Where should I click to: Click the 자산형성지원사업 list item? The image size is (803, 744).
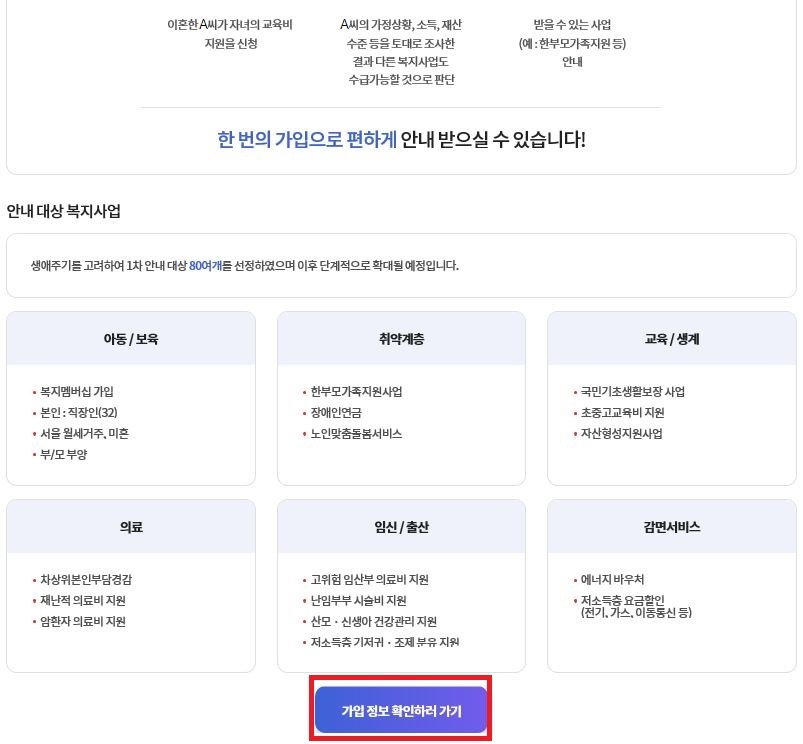621,434
